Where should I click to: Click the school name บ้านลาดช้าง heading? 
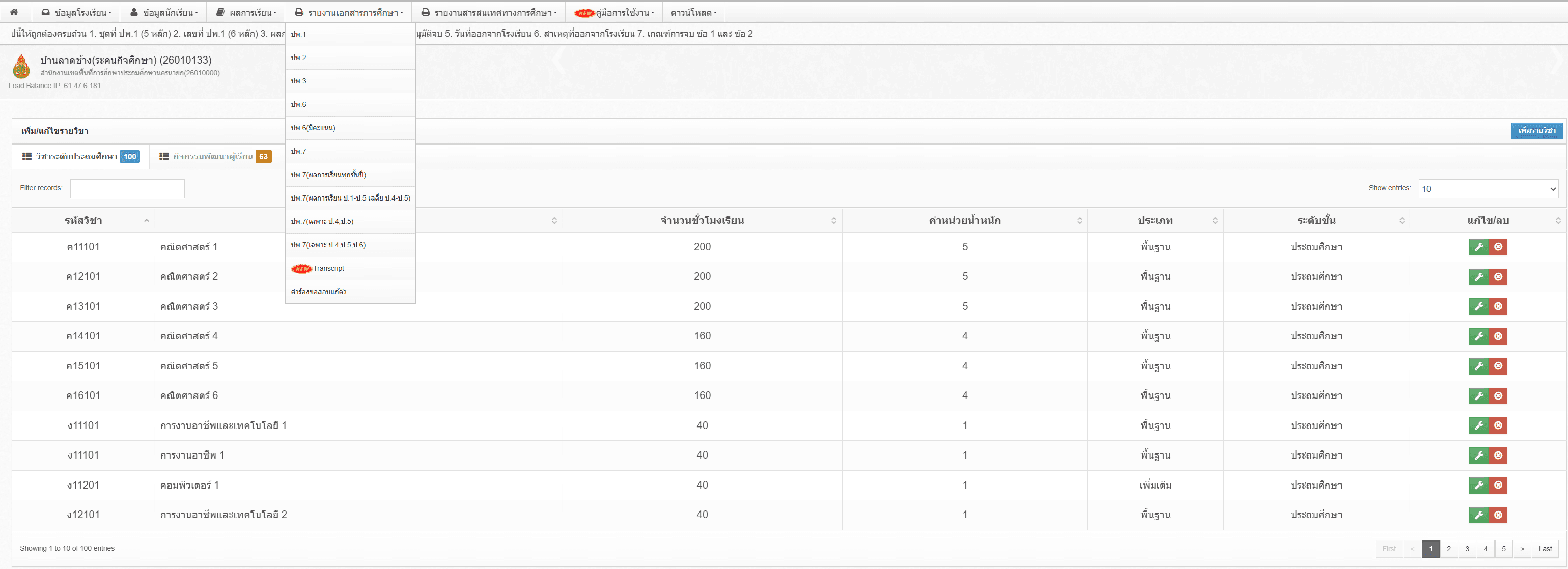click(x=126, y=60)
